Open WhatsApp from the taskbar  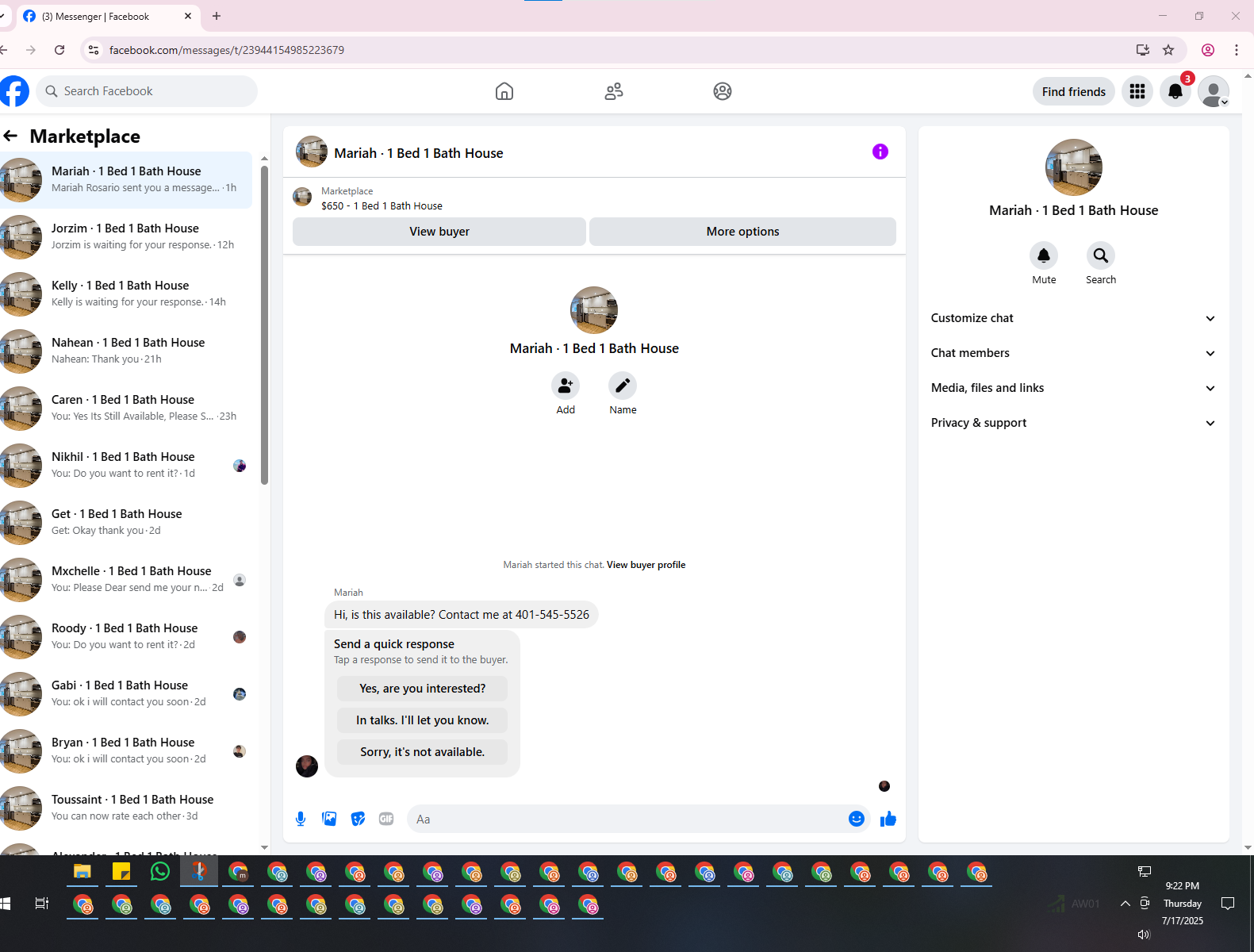pos(160,872)
